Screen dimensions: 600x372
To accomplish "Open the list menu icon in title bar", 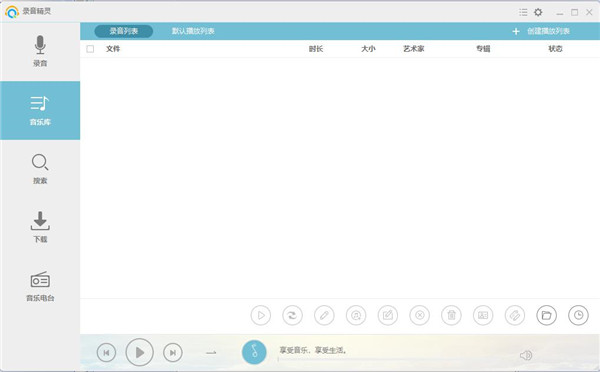I will (523, 12).
